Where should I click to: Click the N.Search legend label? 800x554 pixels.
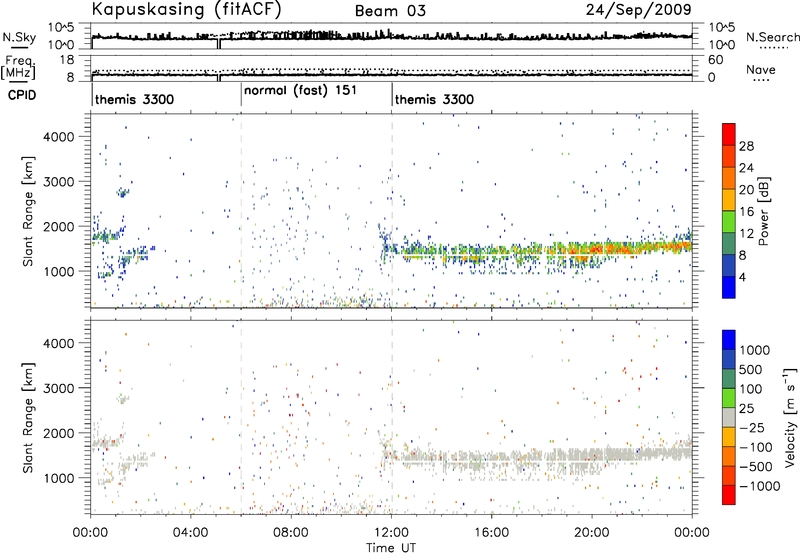tap(772, 37)
